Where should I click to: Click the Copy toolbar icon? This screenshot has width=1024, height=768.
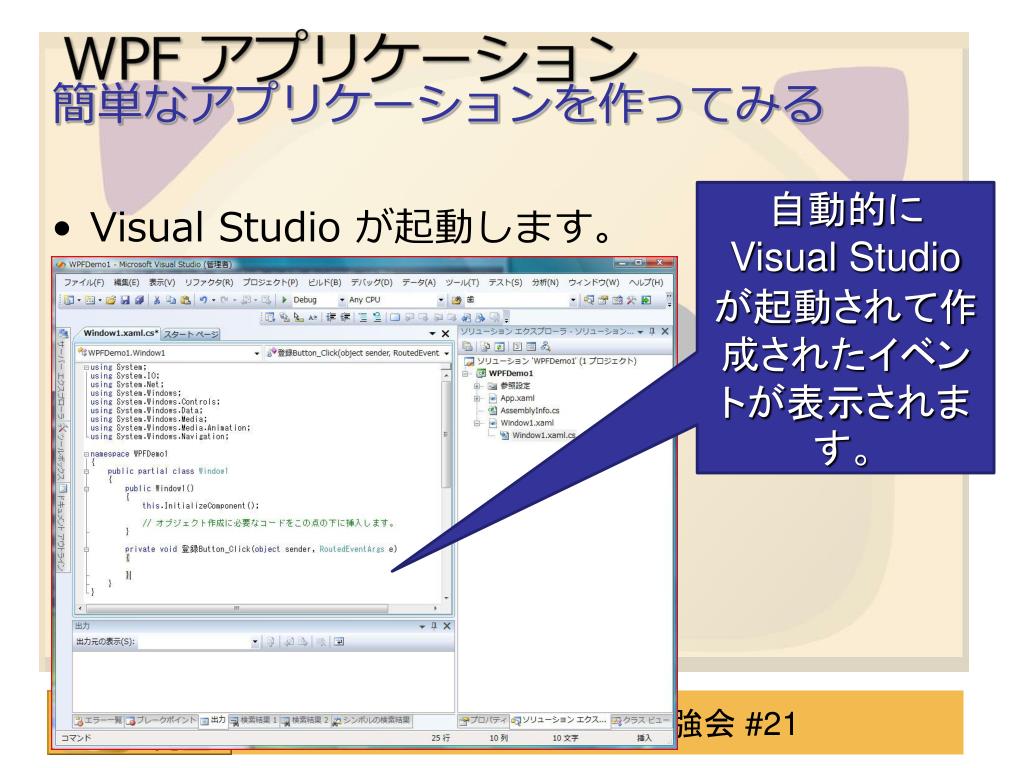point(170,300)
